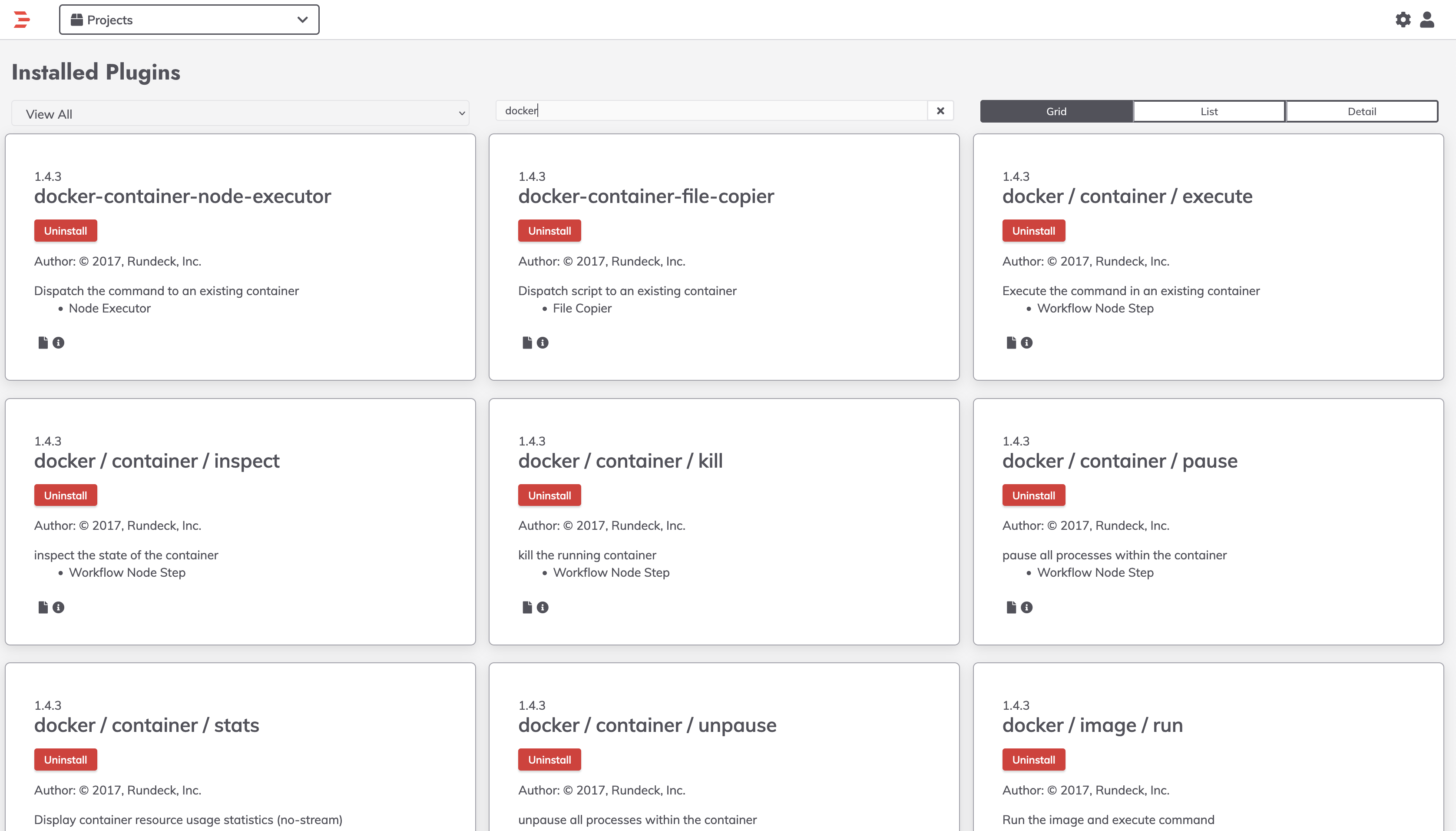Viewport: 1456px width, 831px height.
Task: Click the Rundeck logo
Action: (x=22, y=19)
